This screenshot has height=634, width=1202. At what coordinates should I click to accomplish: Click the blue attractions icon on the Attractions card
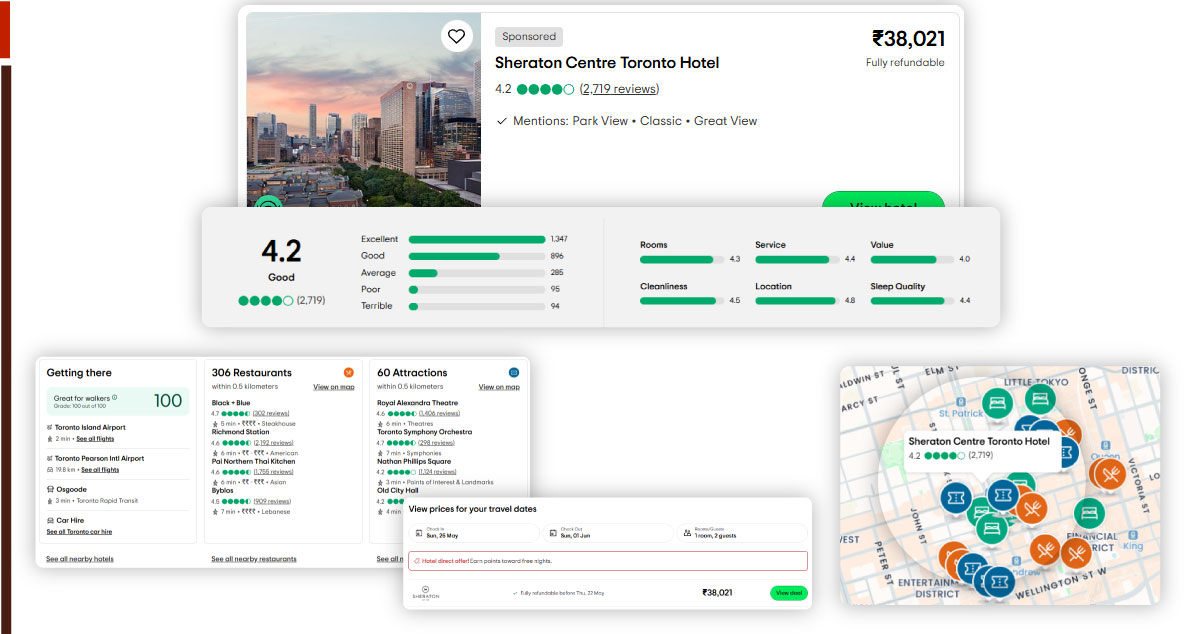(x=514, y=372)
